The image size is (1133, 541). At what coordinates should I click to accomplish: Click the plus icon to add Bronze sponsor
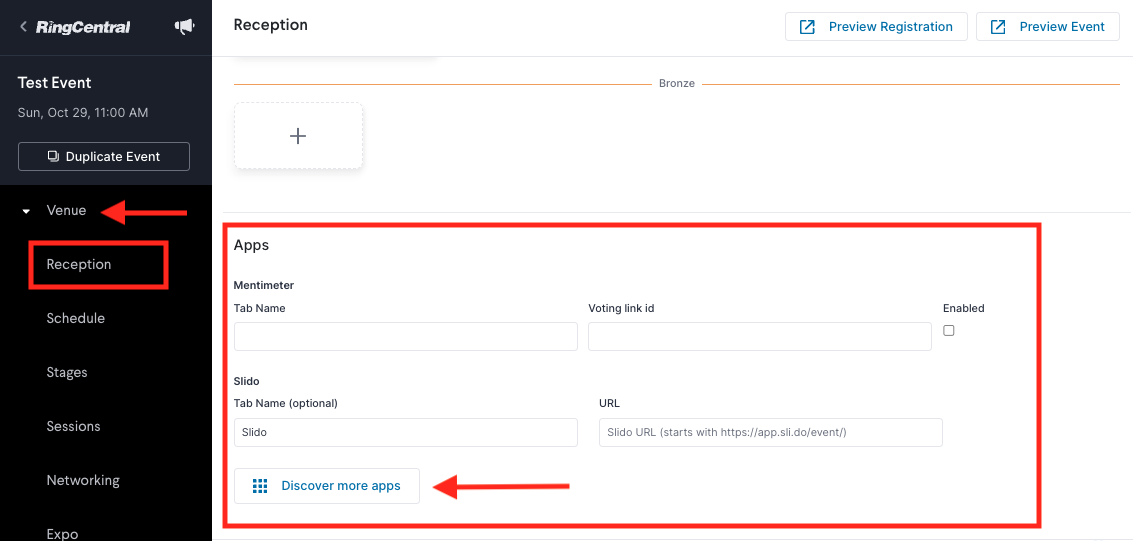298,136
